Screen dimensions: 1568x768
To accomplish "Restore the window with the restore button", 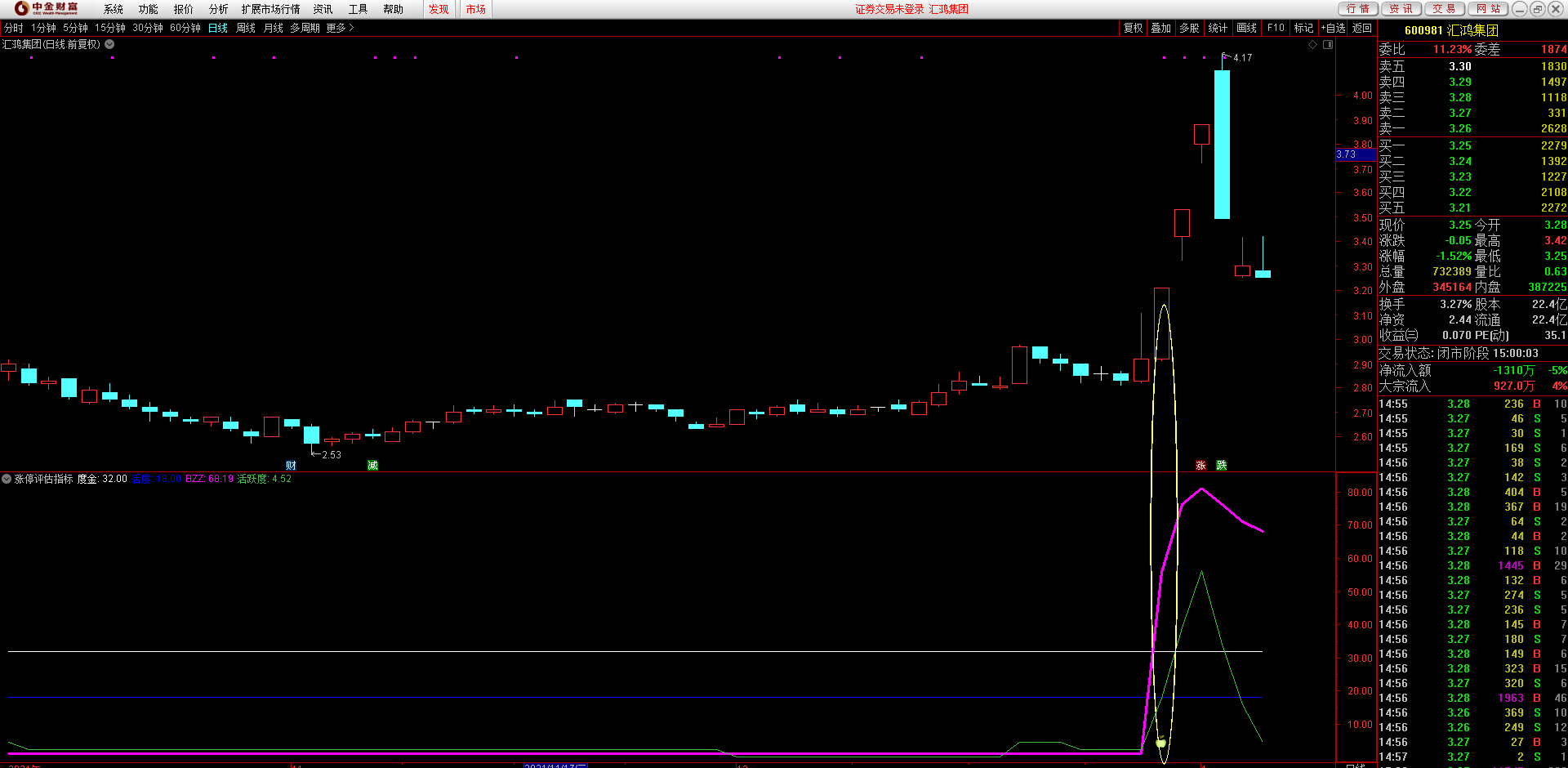I will tap(1537, 9).
